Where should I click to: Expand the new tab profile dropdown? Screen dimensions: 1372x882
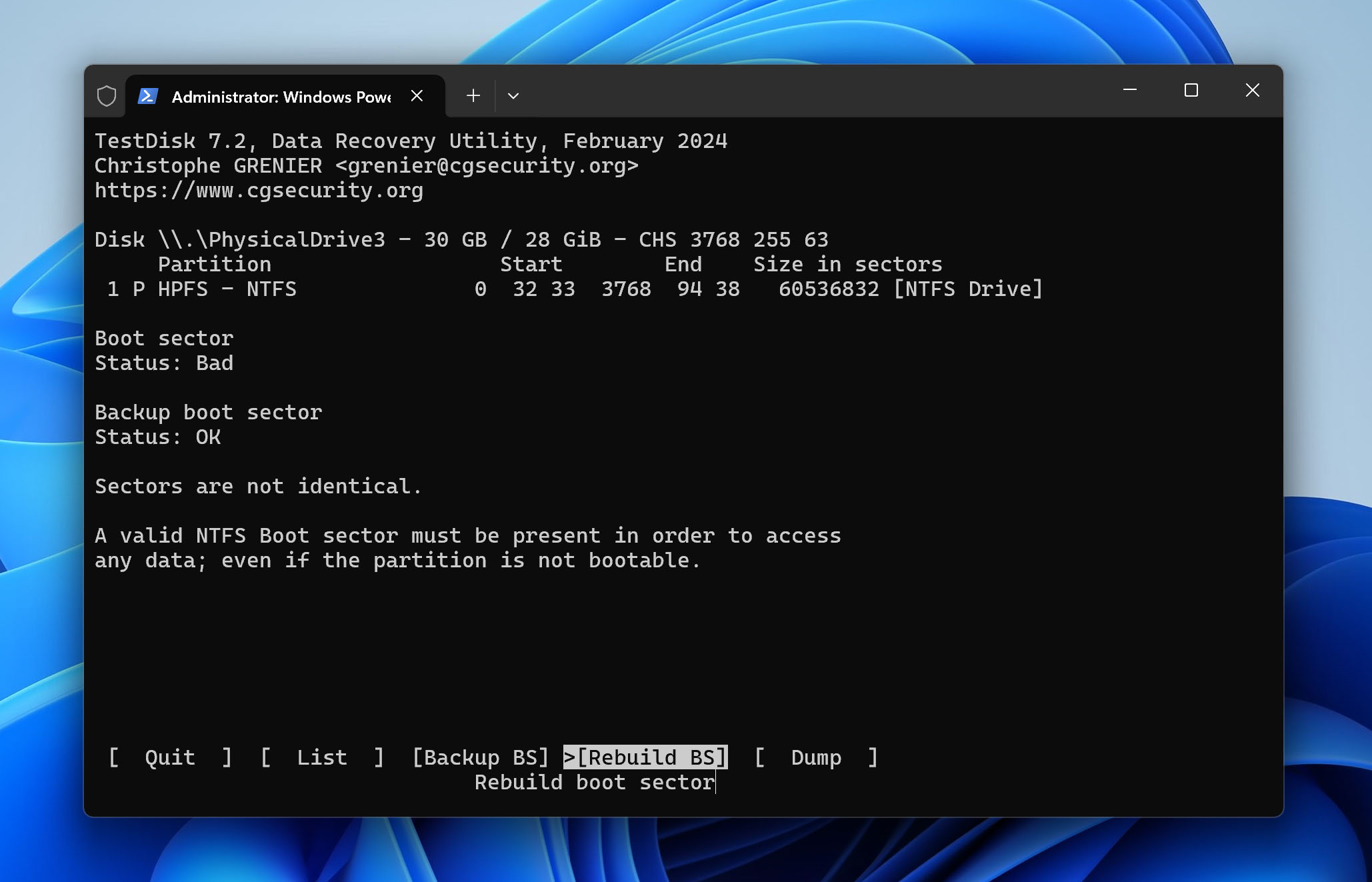[x=513, y=96]
